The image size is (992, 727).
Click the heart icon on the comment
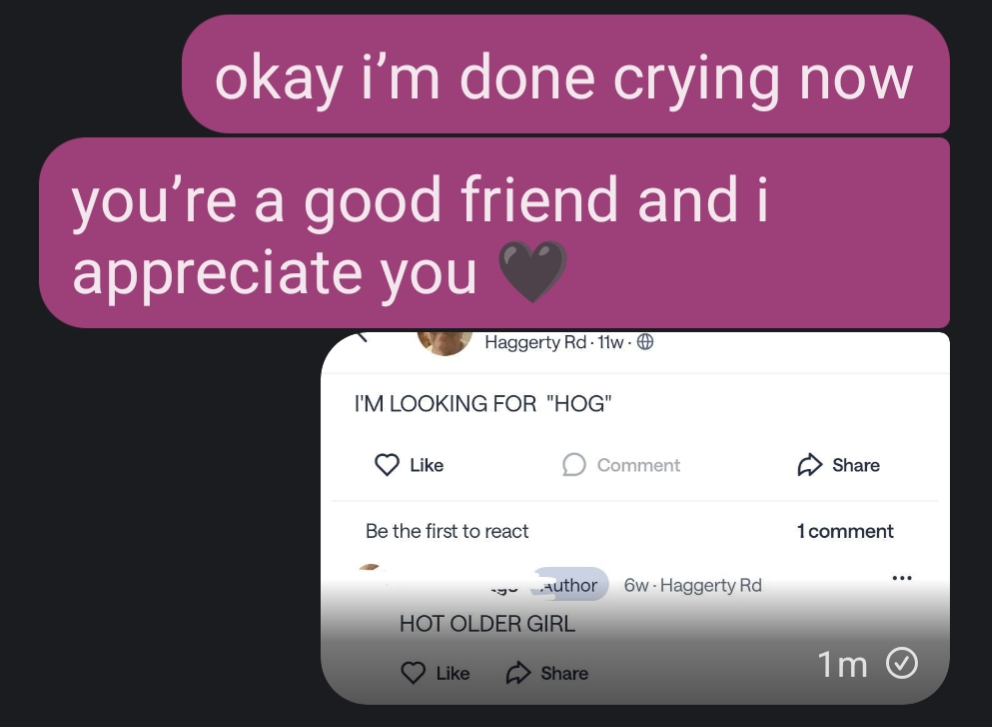[x=413, y=673]
